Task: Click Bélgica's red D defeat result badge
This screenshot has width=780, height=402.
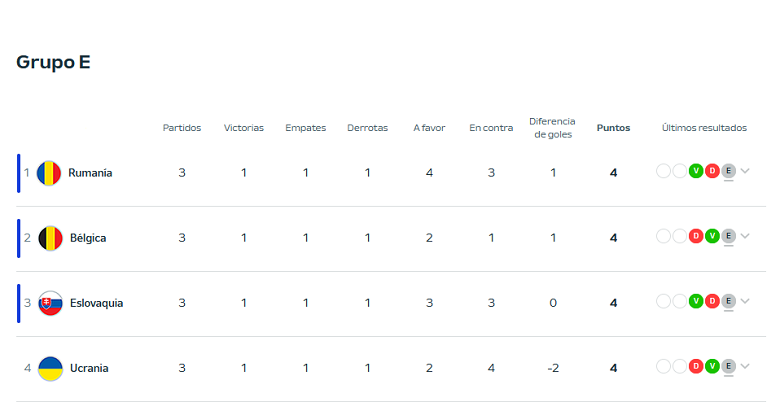Action: click(696, 236)
